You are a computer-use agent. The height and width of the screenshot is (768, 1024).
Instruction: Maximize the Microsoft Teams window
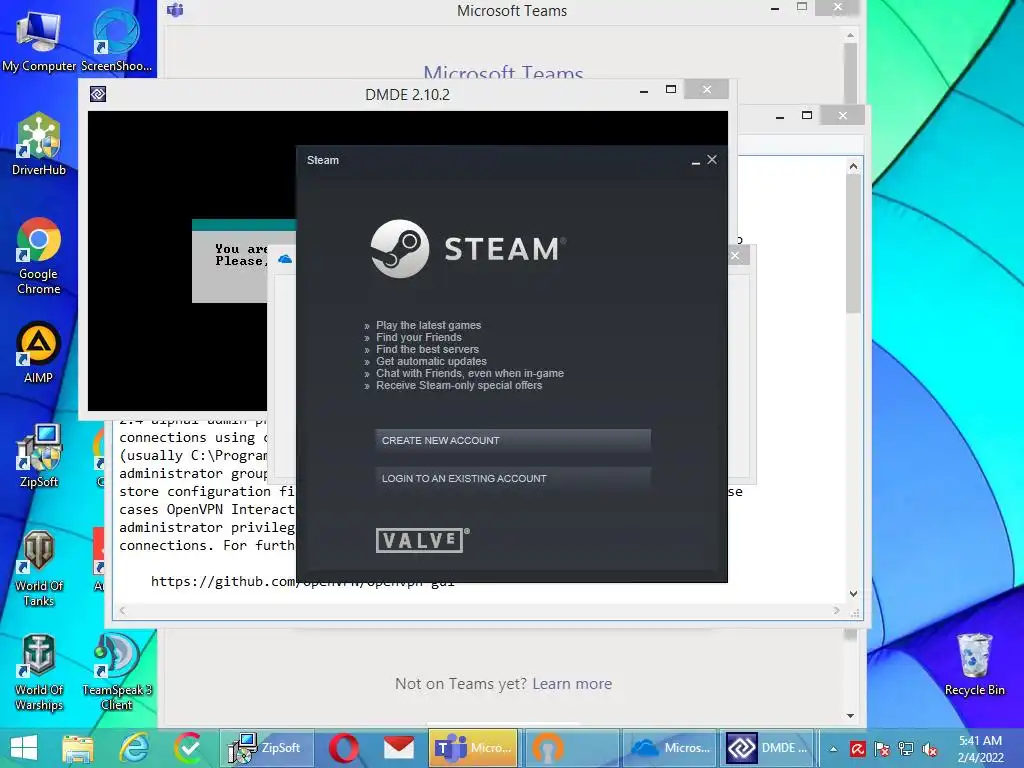coord(802,7)
